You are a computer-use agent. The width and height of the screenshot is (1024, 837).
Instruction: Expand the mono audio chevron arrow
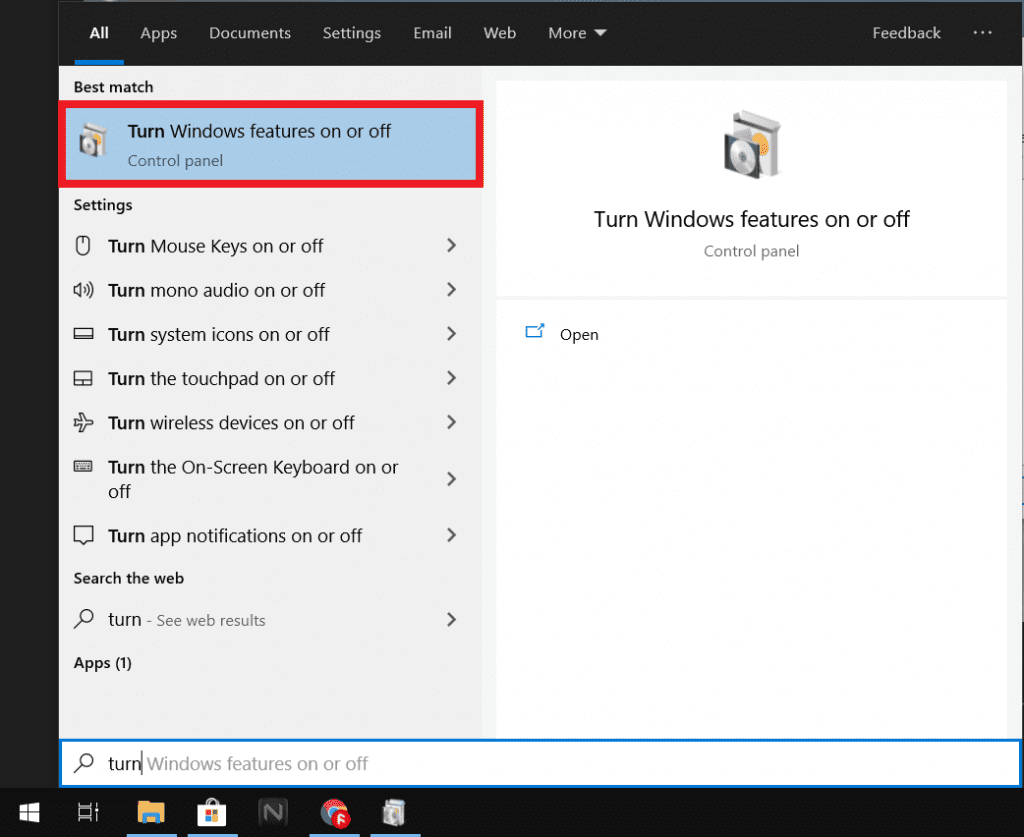click(x=451, y=289)
